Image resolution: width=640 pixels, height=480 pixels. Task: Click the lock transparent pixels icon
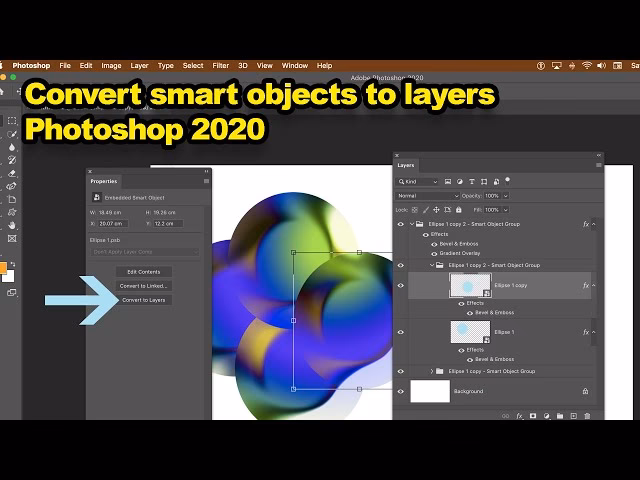(x=415, y=210)
